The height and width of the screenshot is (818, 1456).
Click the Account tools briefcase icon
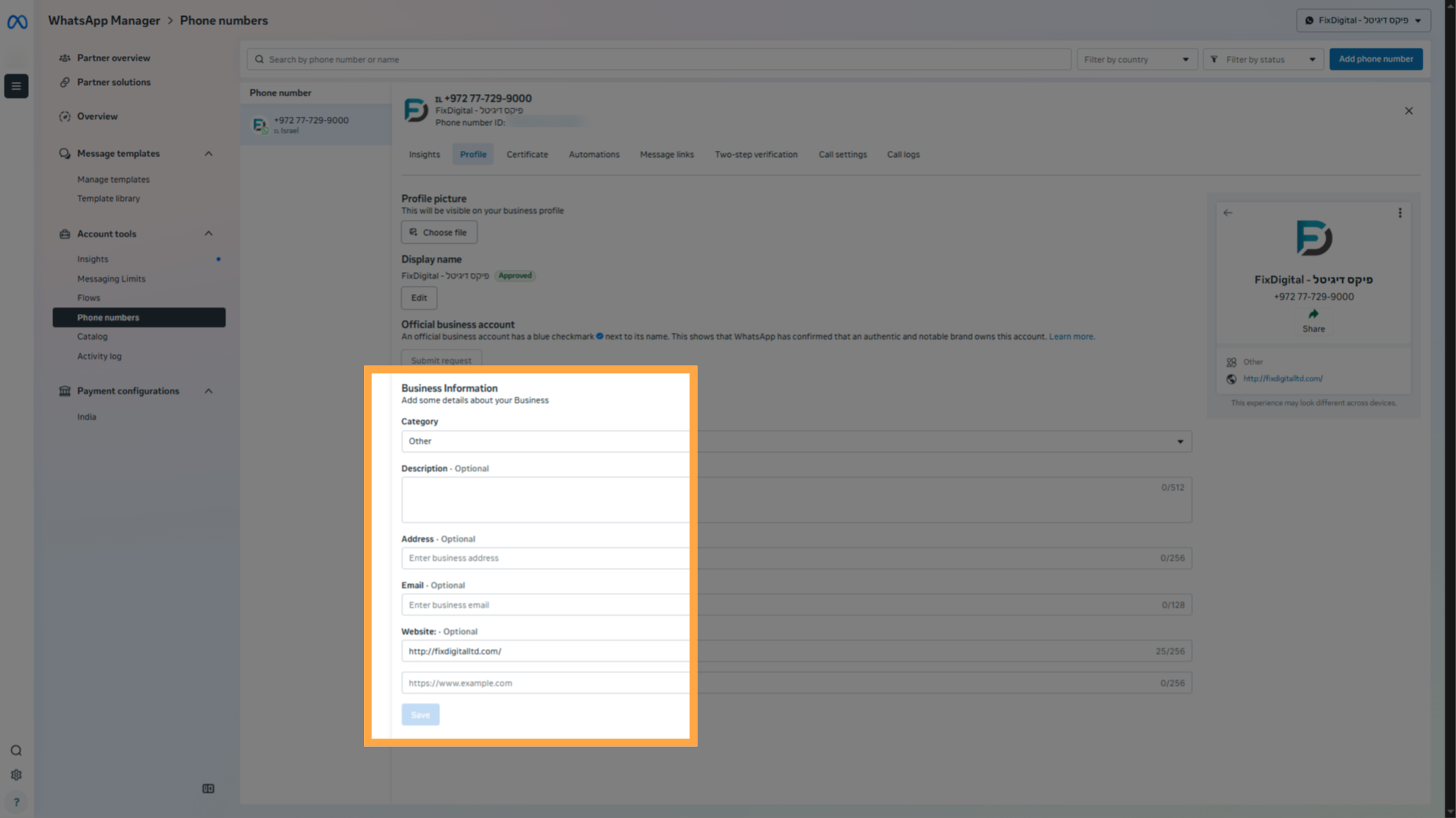point(64,234)
